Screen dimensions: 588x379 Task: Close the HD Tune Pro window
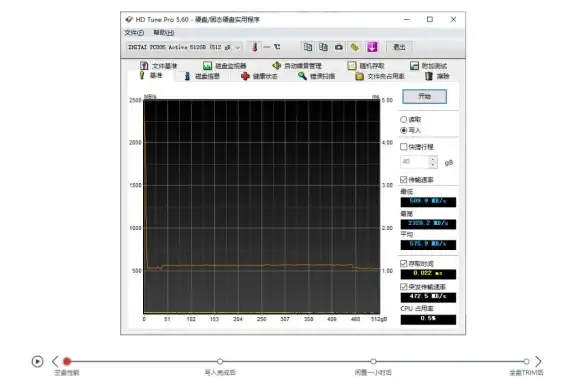[453, 19]
